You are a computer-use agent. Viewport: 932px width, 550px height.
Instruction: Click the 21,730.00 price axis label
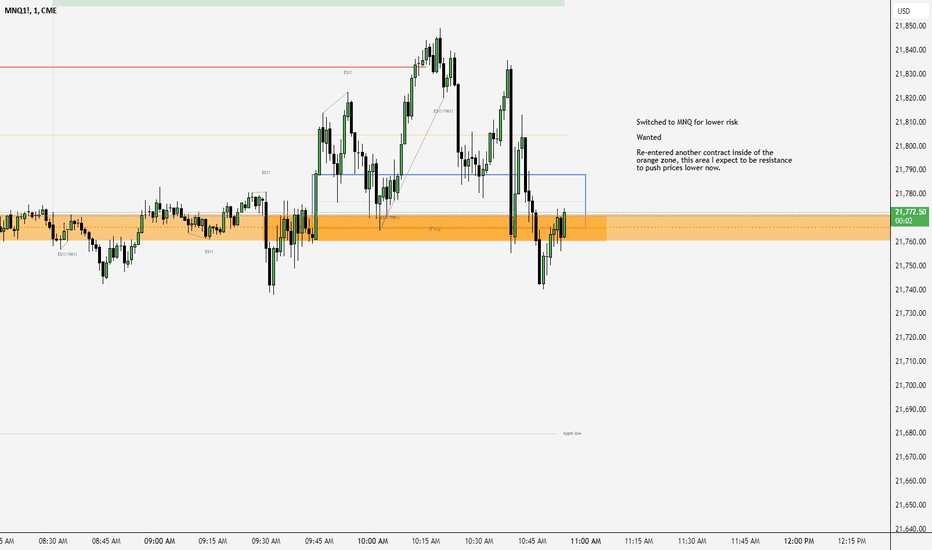911,313
